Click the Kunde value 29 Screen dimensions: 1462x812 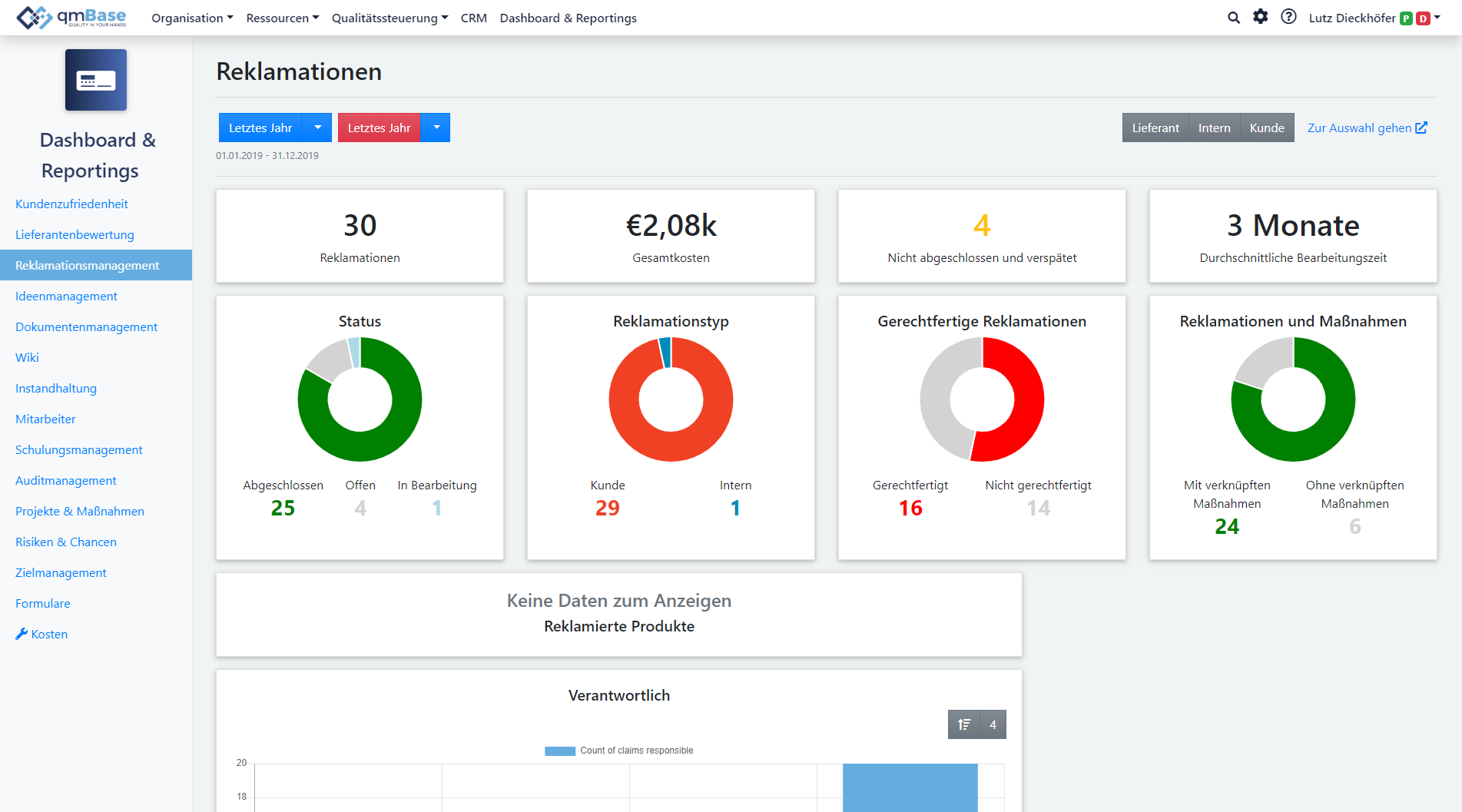click(608, 508)
